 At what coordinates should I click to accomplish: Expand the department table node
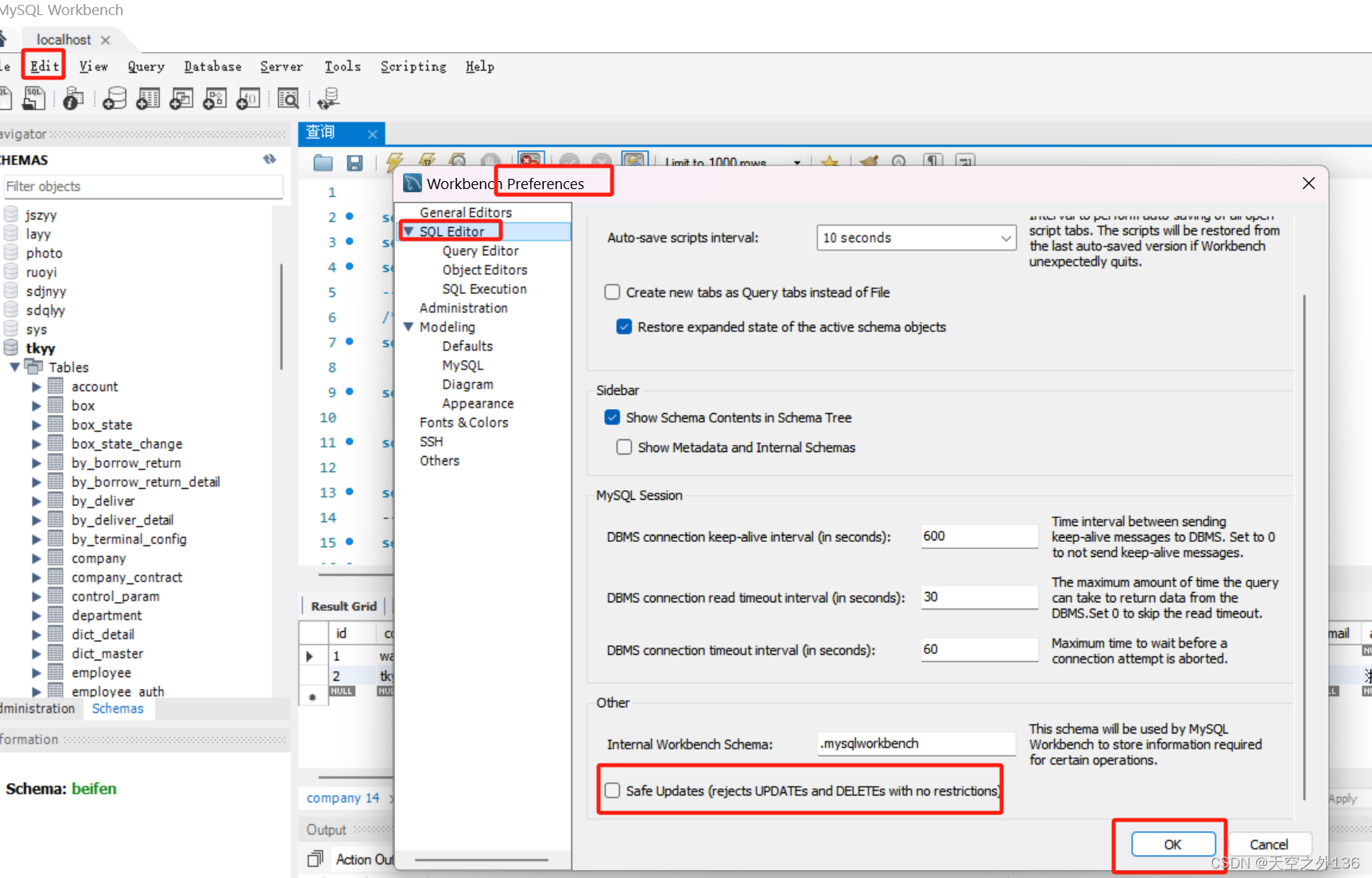(37, 616)
